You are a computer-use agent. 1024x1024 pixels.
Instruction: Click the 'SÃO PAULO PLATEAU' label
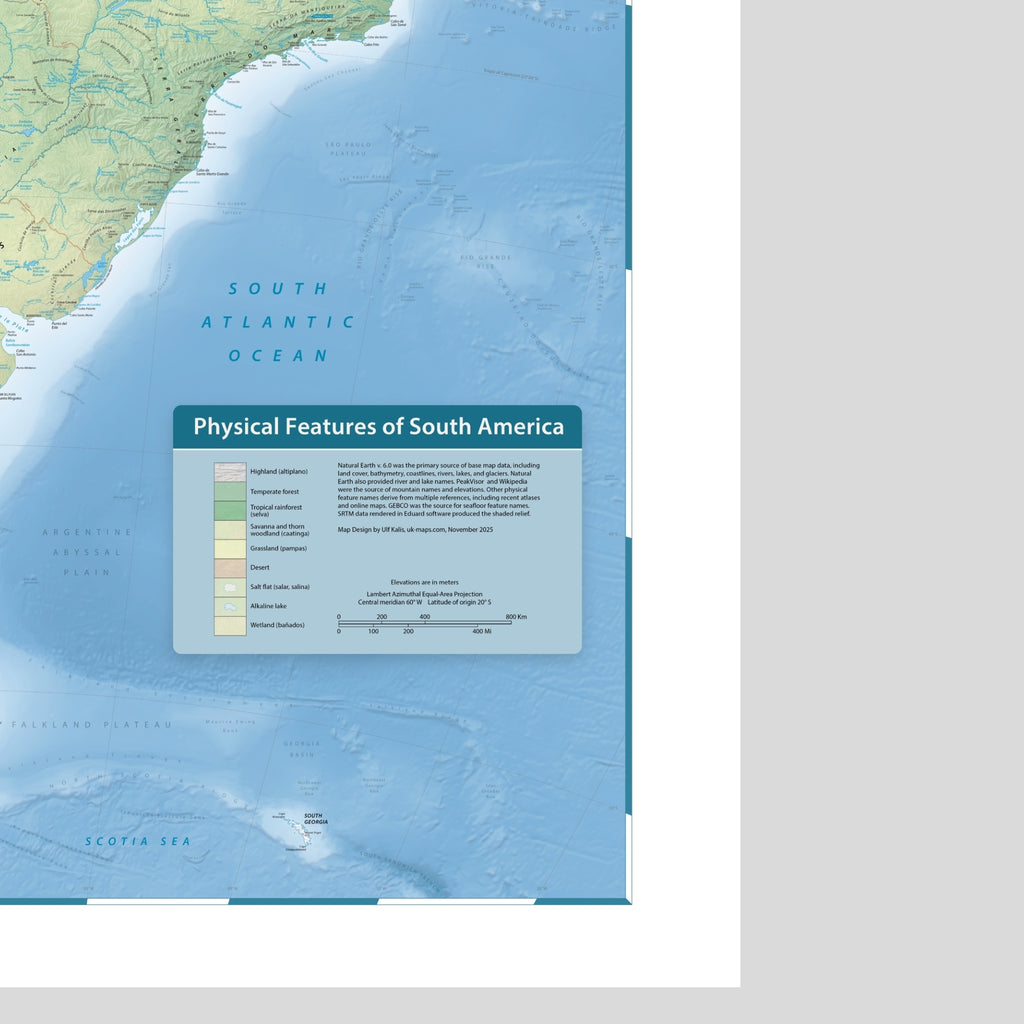[x=349, y=149]
